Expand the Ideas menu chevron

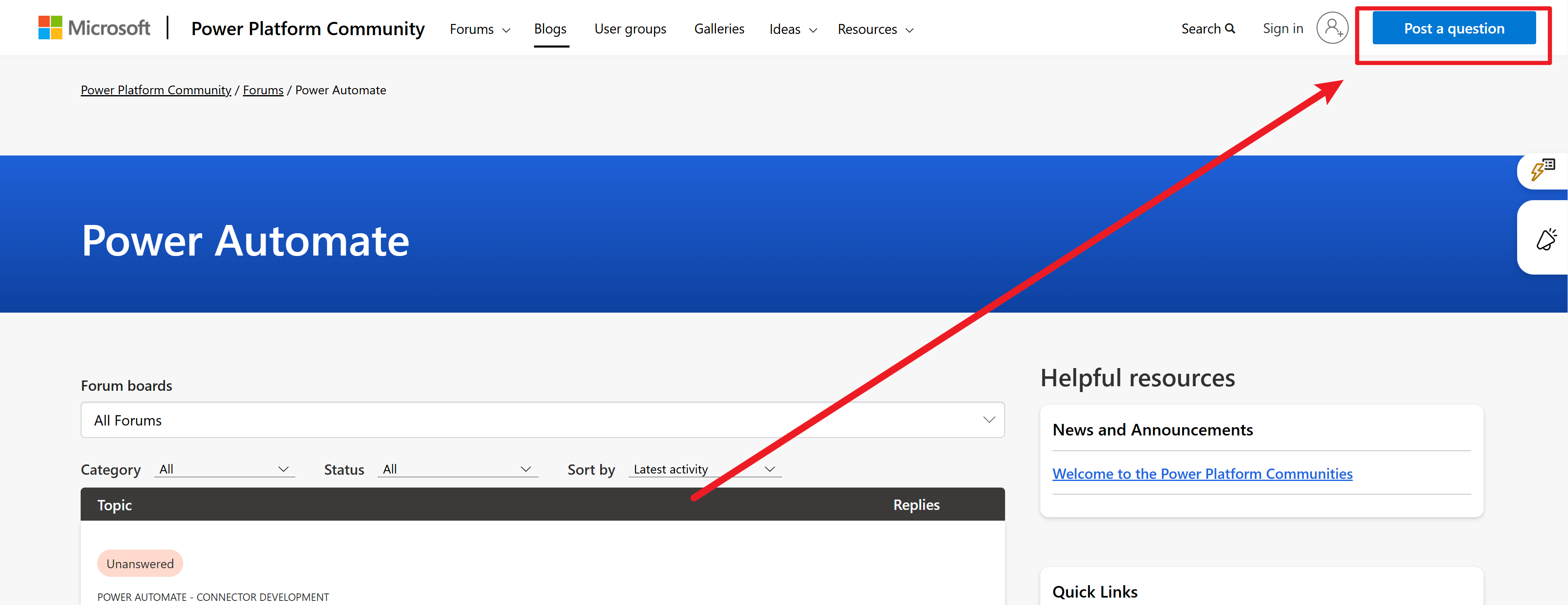click(x=813, y=30)
